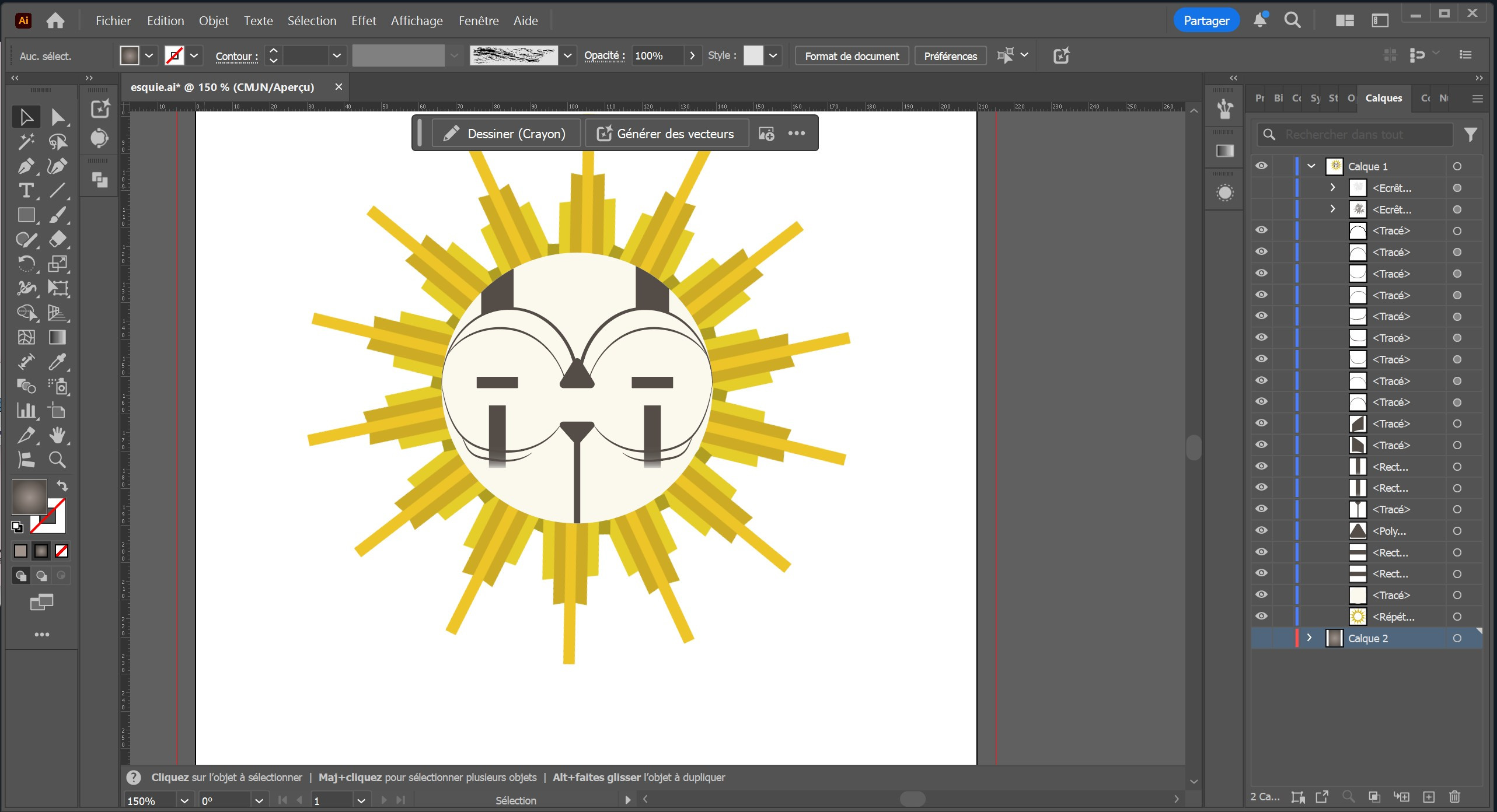Viewport: 1497px width, 812px height.
Task: Toggle visibility of the Poly sublayer
Action: point(1261,531)
